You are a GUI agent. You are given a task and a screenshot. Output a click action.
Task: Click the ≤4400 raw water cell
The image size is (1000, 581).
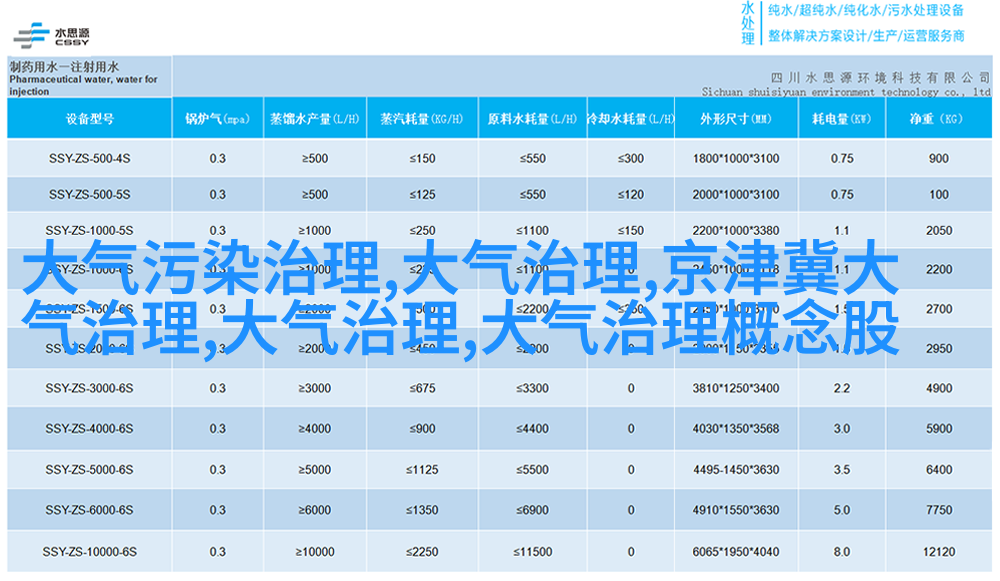pyautogui.click(x=533, y=429)
